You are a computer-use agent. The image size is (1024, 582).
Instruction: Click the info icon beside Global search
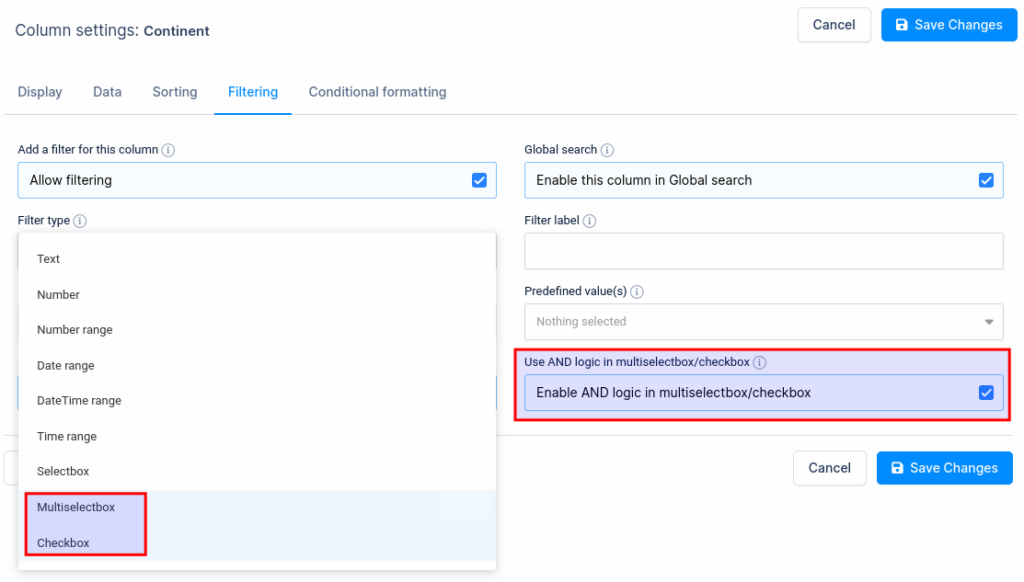[x=605, y=150]
